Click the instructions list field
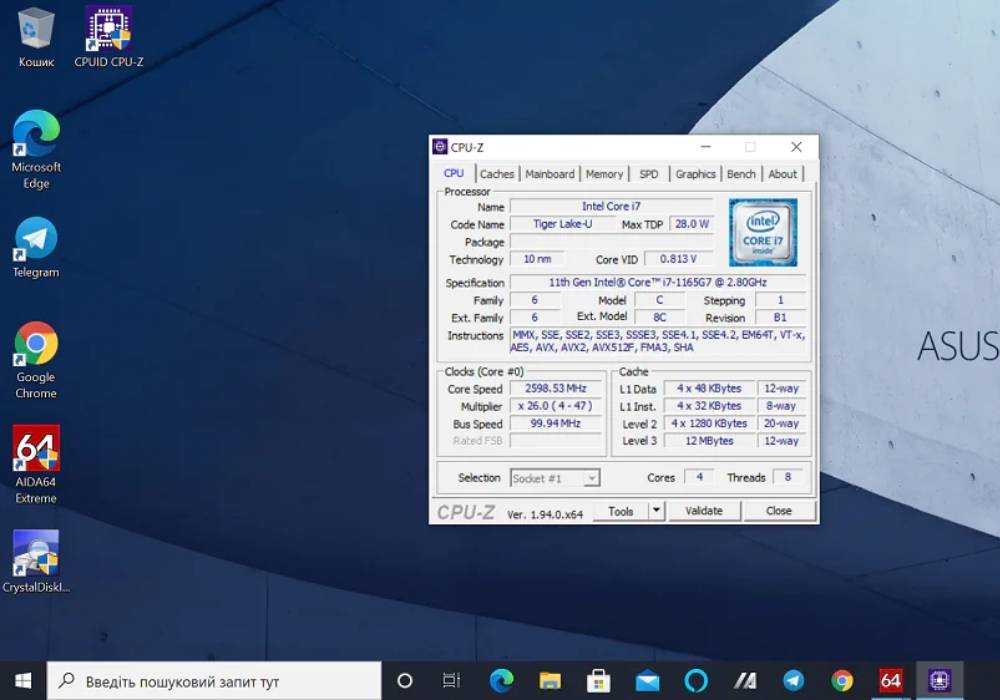The image size is (1000, 700). point(658,341)
